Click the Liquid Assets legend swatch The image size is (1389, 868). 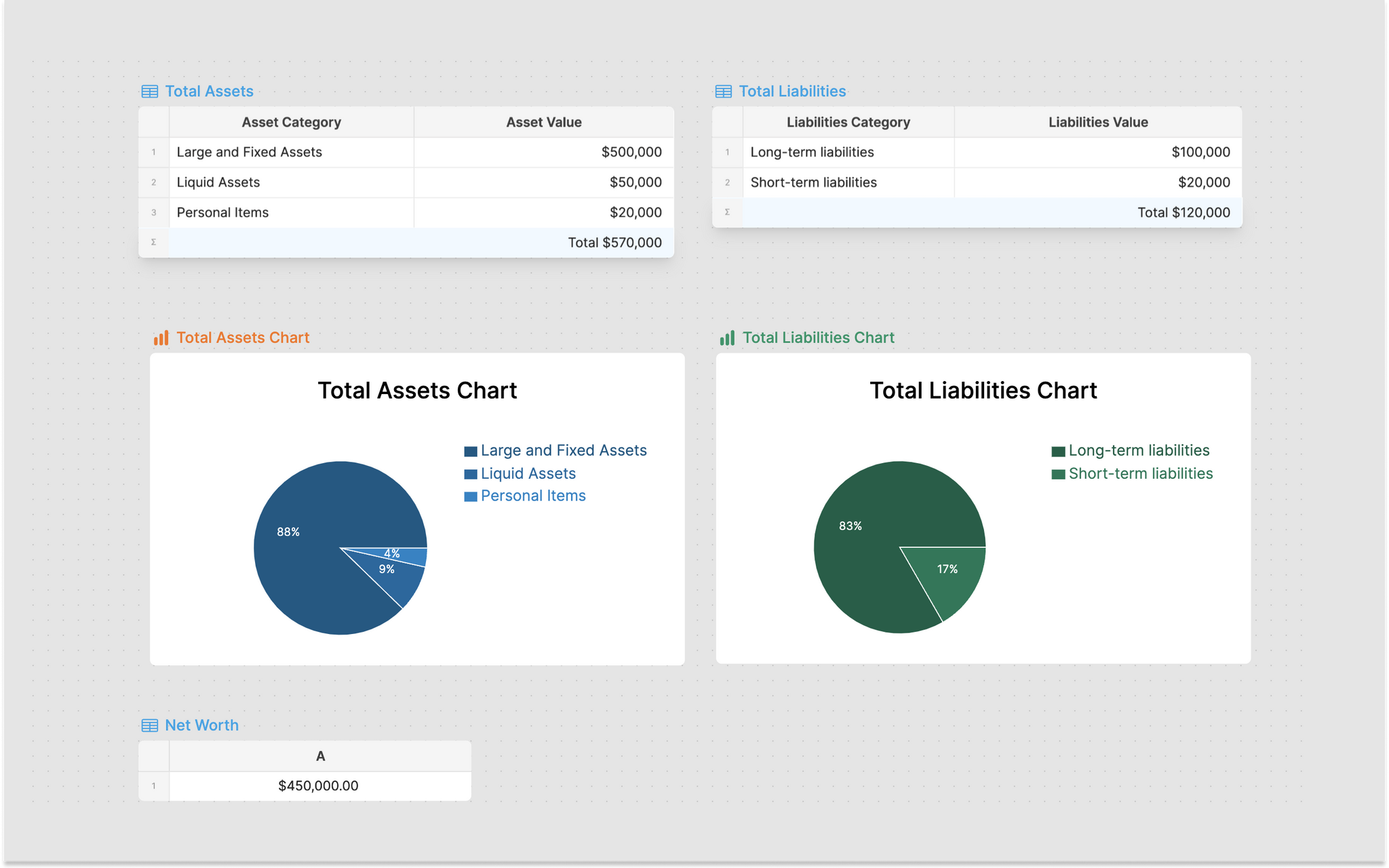[x=471, y=474]
